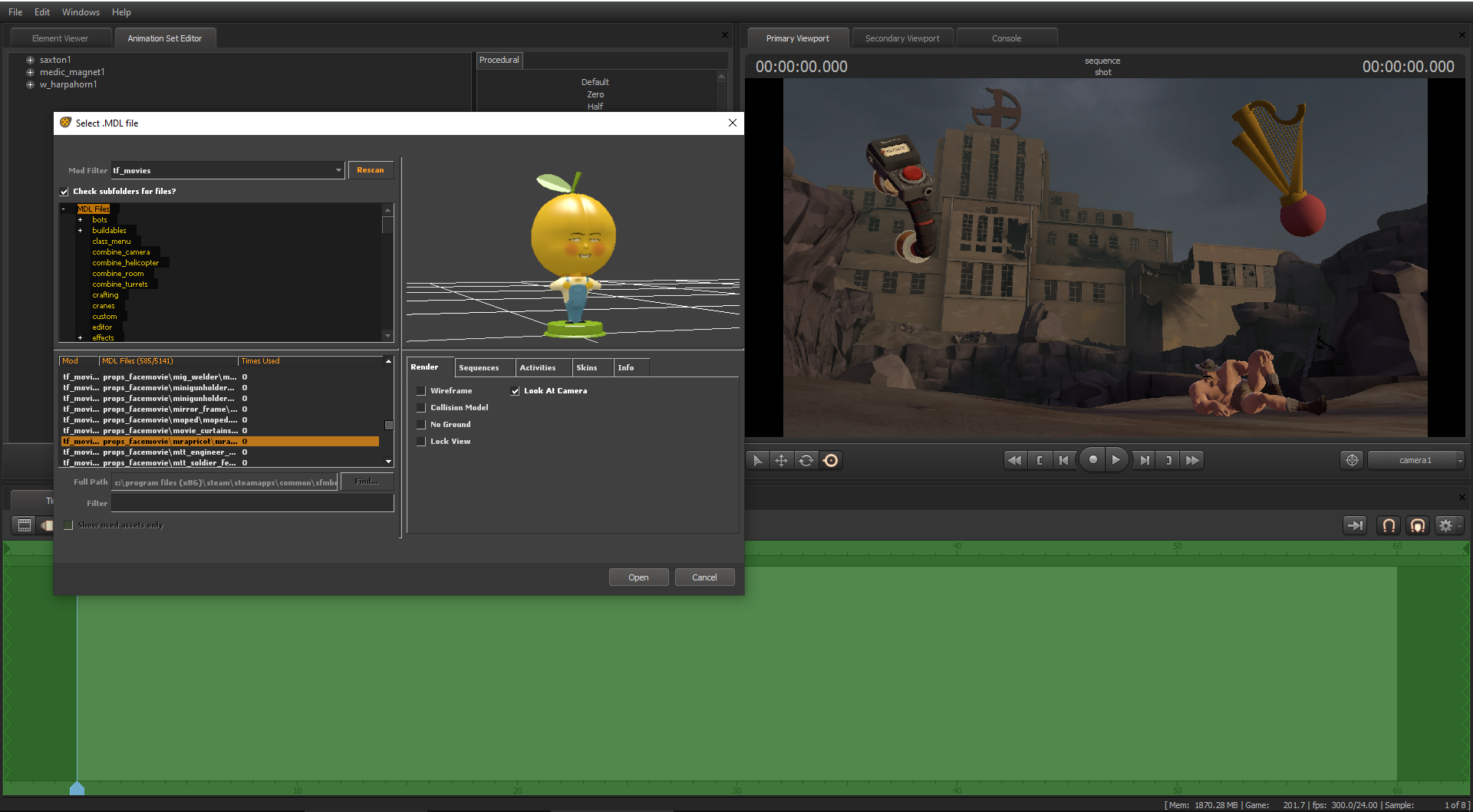Image resolution: width=1473 pixels, height=812 pixels.
Task: Start recording with the record button
Action: pos(1092,459)
